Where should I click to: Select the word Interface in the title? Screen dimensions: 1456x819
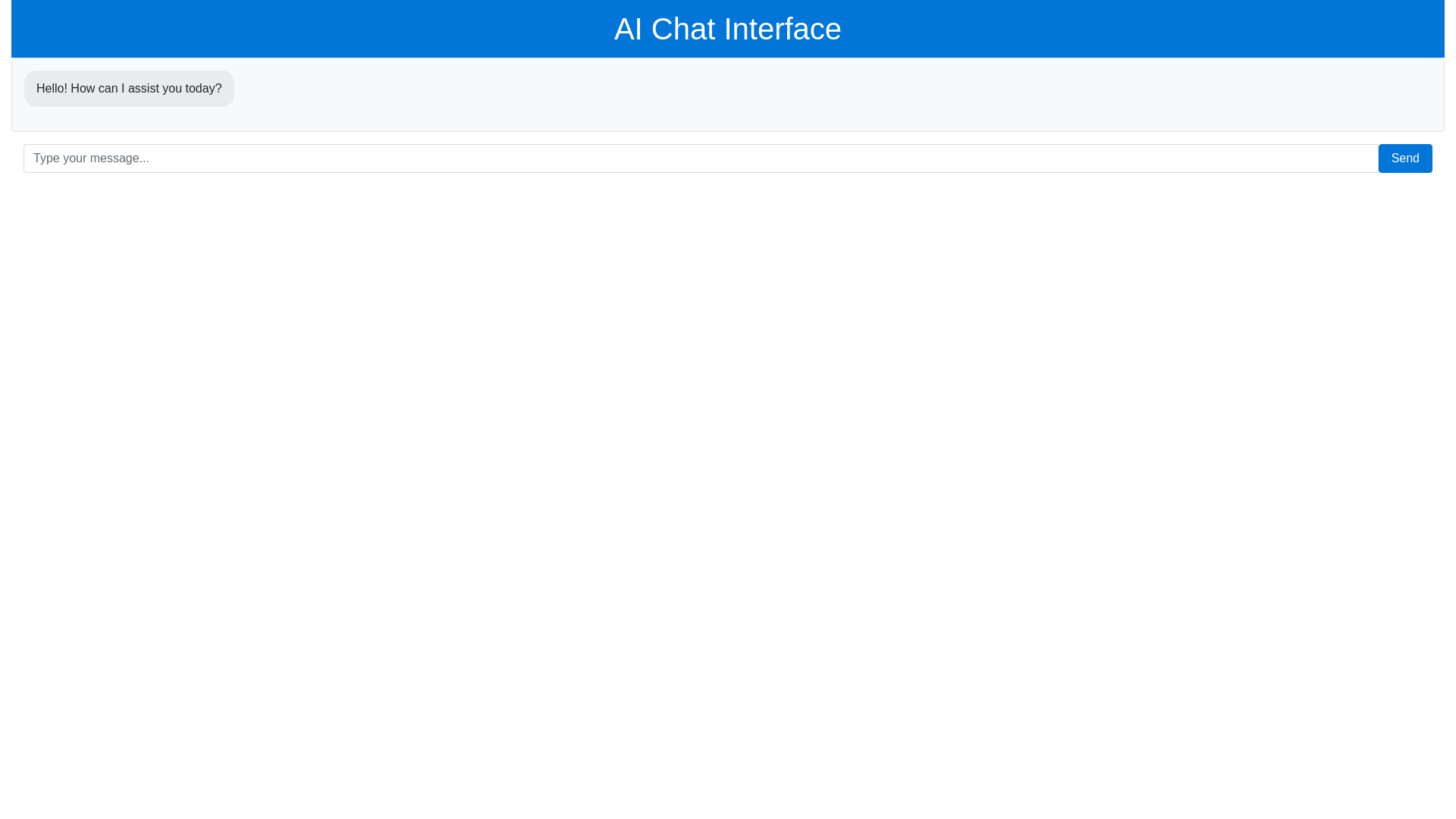tap(782, 29)
